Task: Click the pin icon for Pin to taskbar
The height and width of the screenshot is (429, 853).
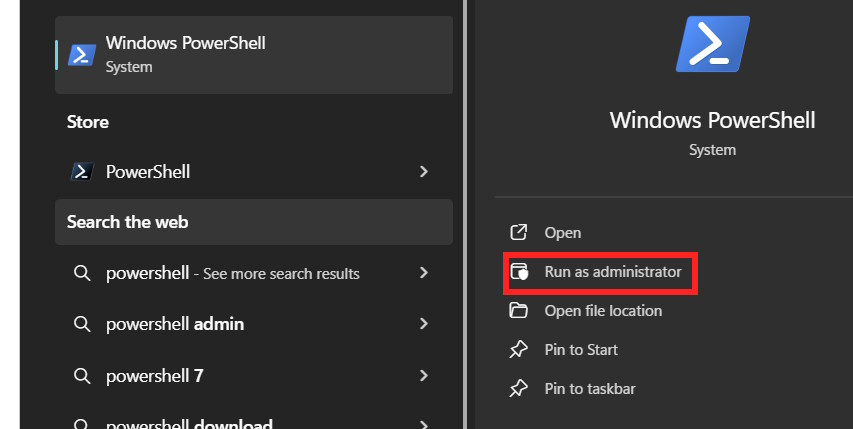Action: click(518, 389)
